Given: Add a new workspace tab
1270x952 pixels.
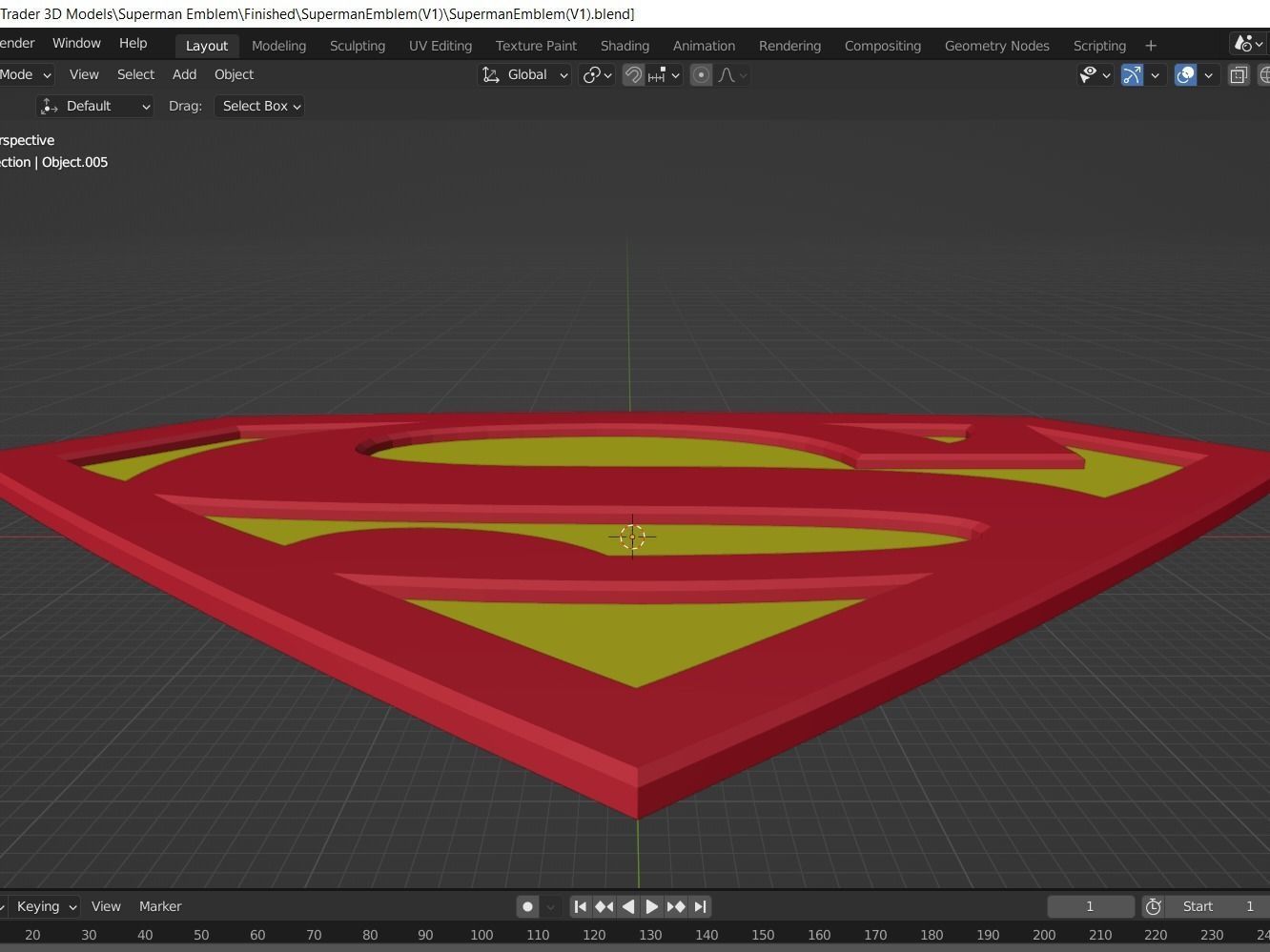Looking at the screenshot, I should click(1151, 46).
